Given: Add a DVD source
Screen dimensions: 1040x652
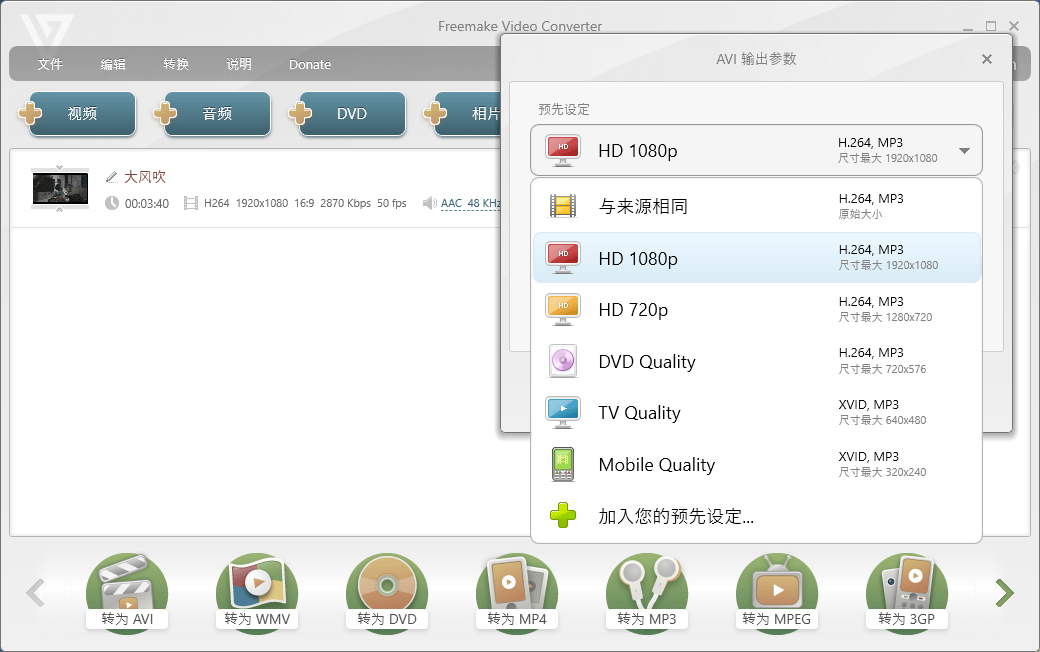Looking at the screenshot, I should point(352,113).
